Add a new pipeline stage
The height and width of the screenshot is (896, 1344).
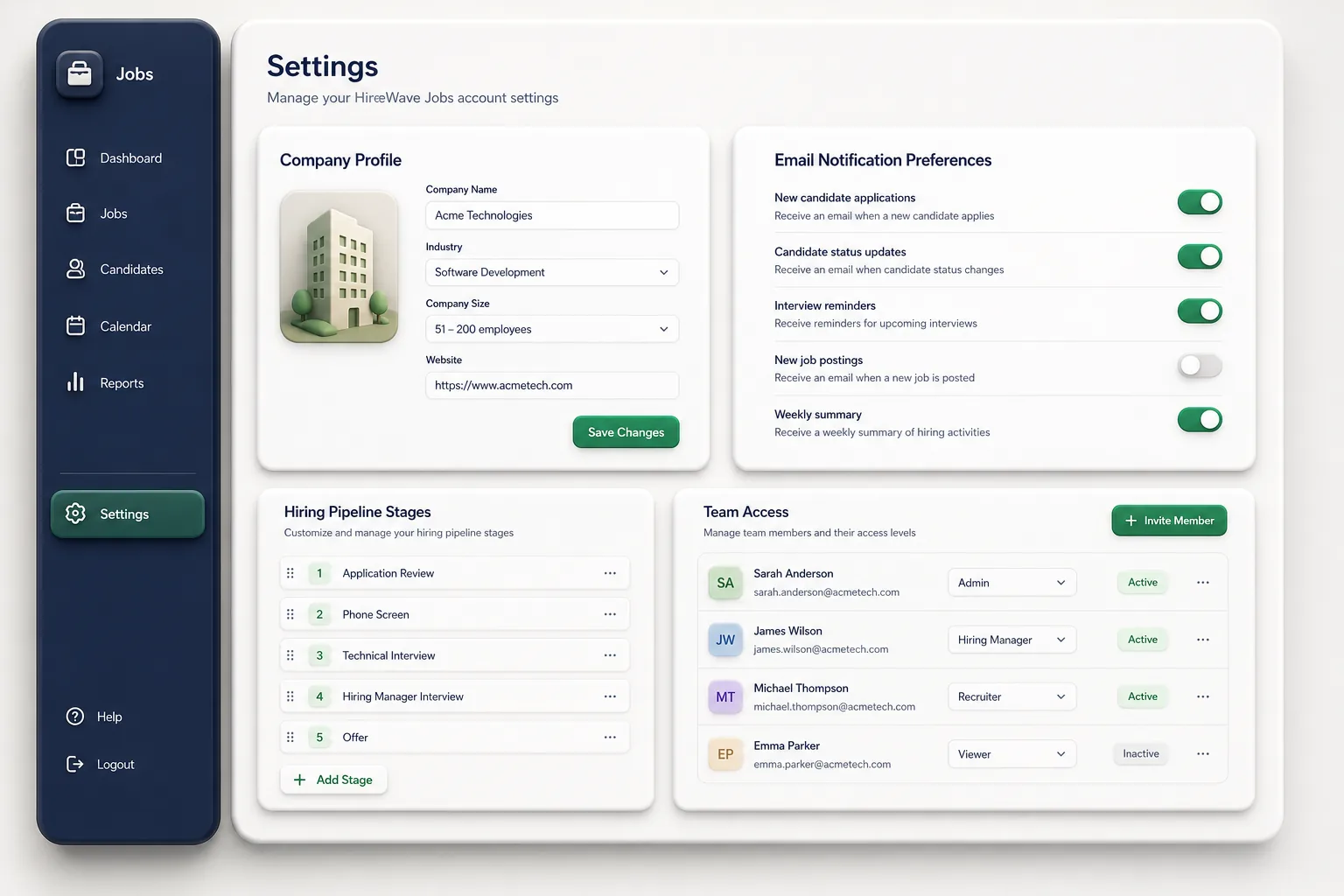pos(333,780)
